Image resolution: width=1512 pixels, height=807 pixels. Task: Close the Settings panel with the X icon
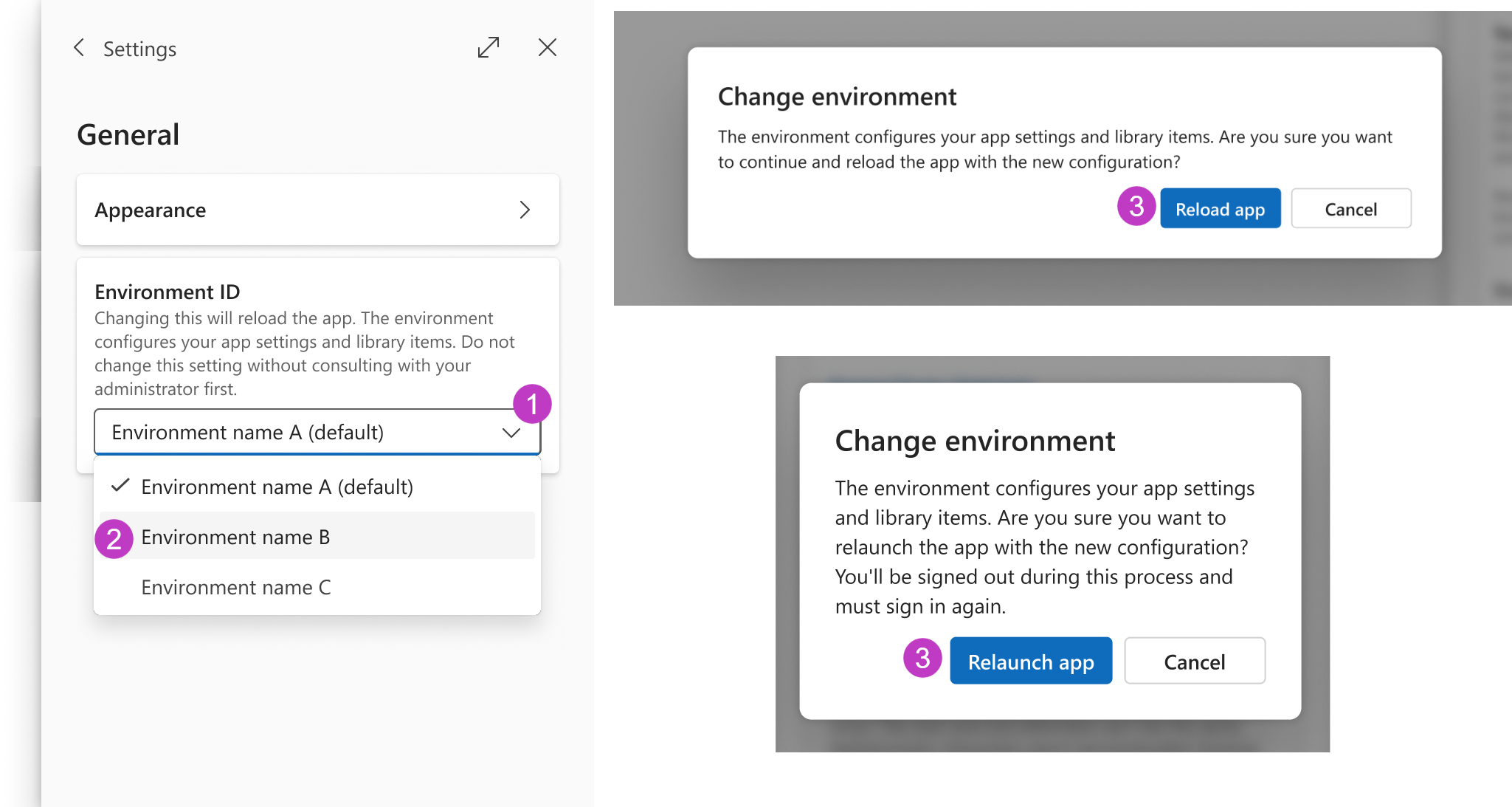[547, 47]
